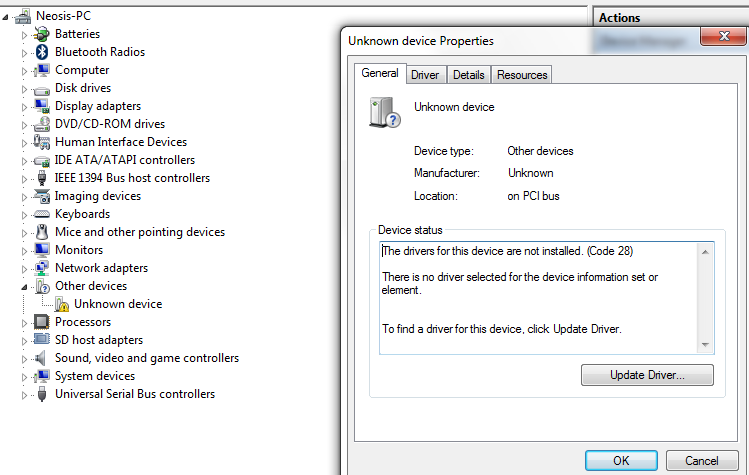Select the System devices label

pyautogui.click(x=95, y=376)
